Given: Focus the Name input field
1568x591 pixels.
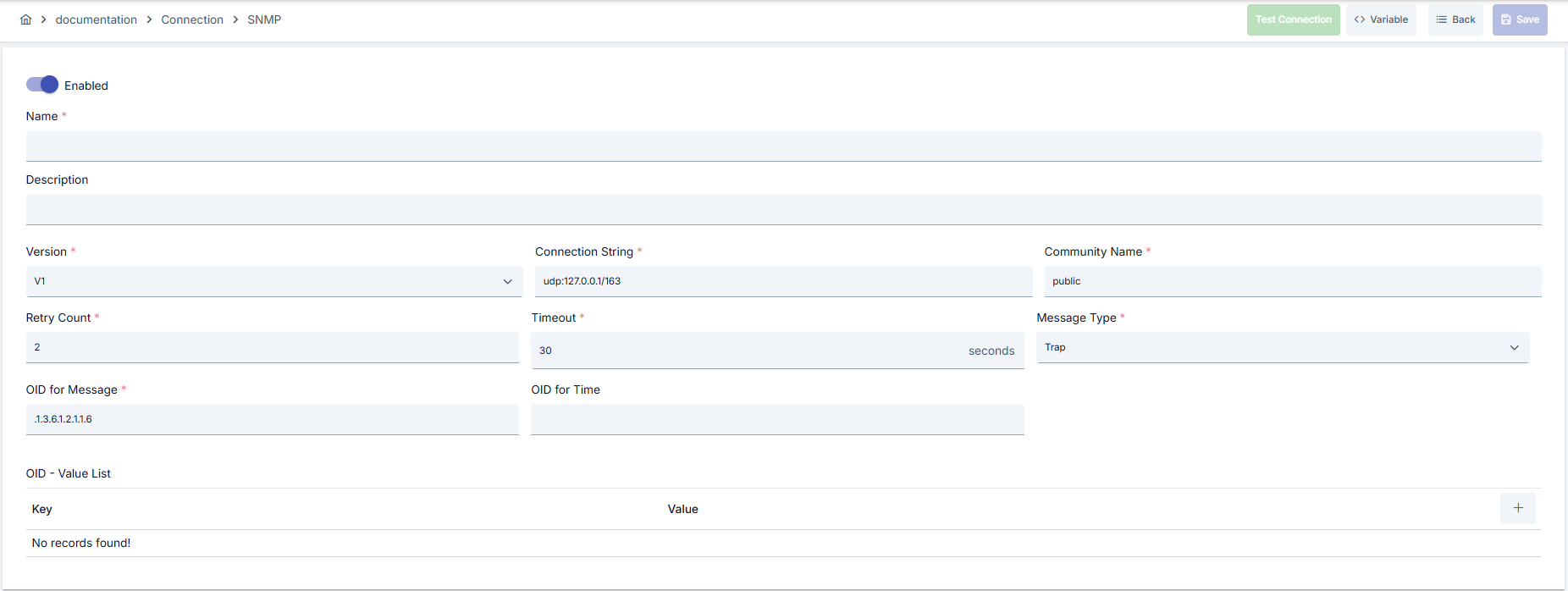Looking at the screenshot, I should [784, 146].
